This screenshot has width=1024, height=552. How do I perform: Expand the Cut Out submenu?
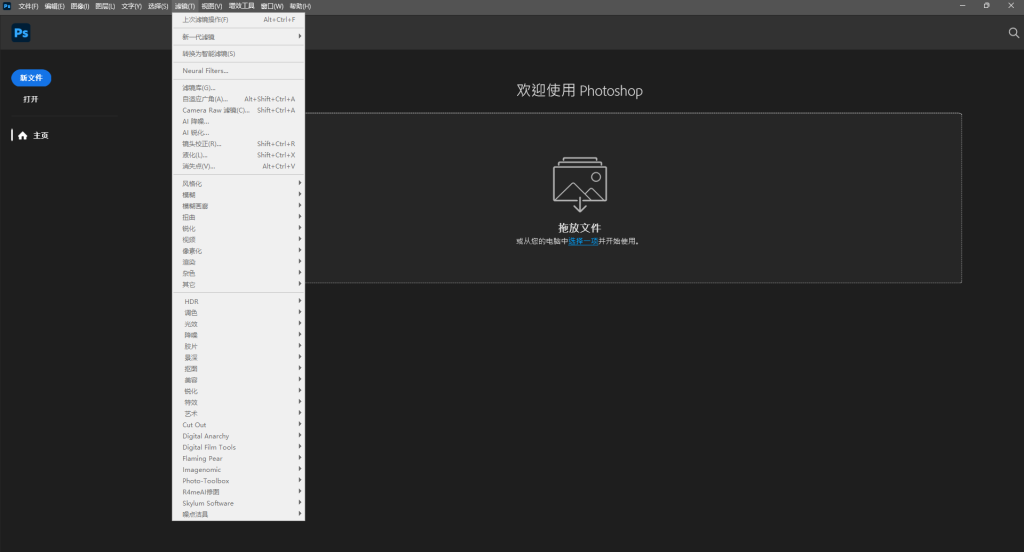point(238,425)
